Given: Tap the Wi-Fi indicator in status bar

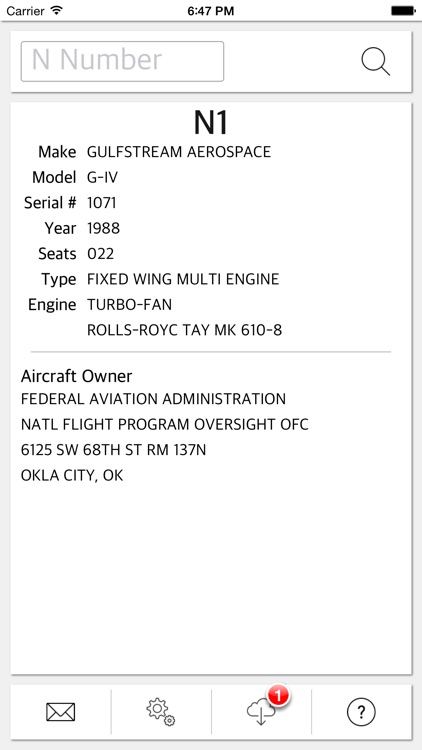Looking at the screenshot, I should [x=56, y=10].
